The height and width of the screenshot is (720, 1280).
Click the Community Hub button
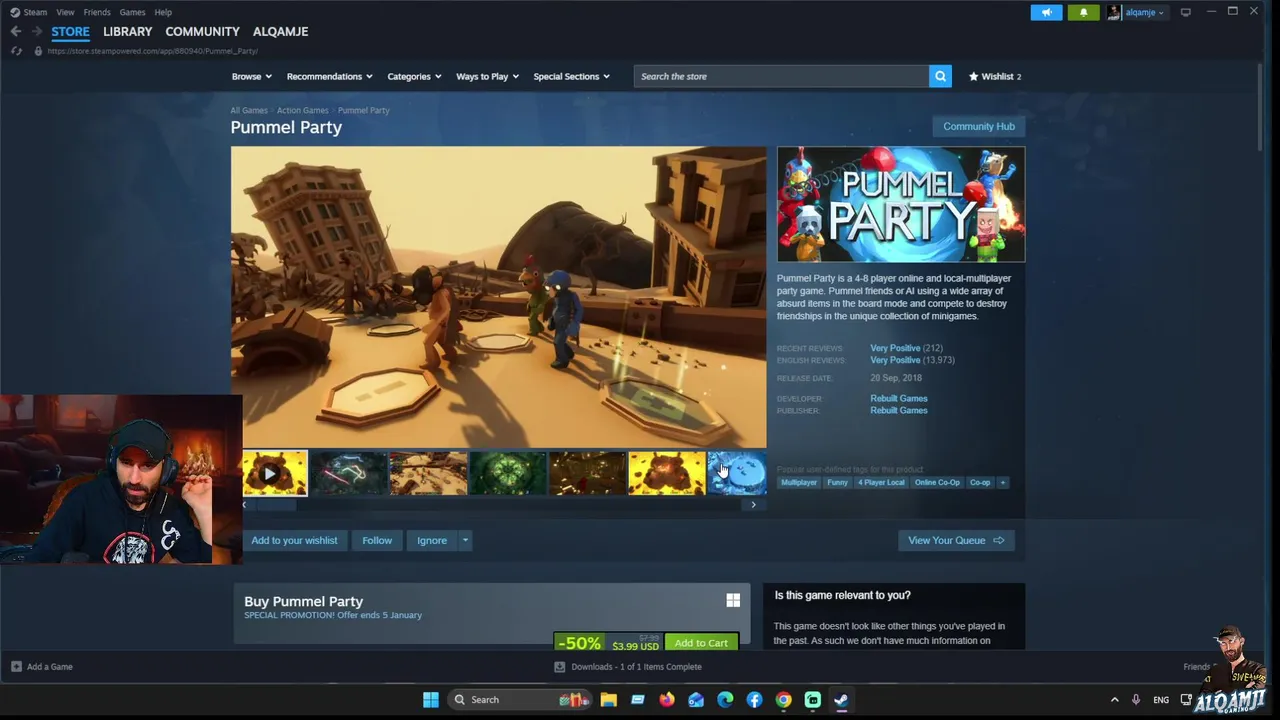(x=979, y=126)
